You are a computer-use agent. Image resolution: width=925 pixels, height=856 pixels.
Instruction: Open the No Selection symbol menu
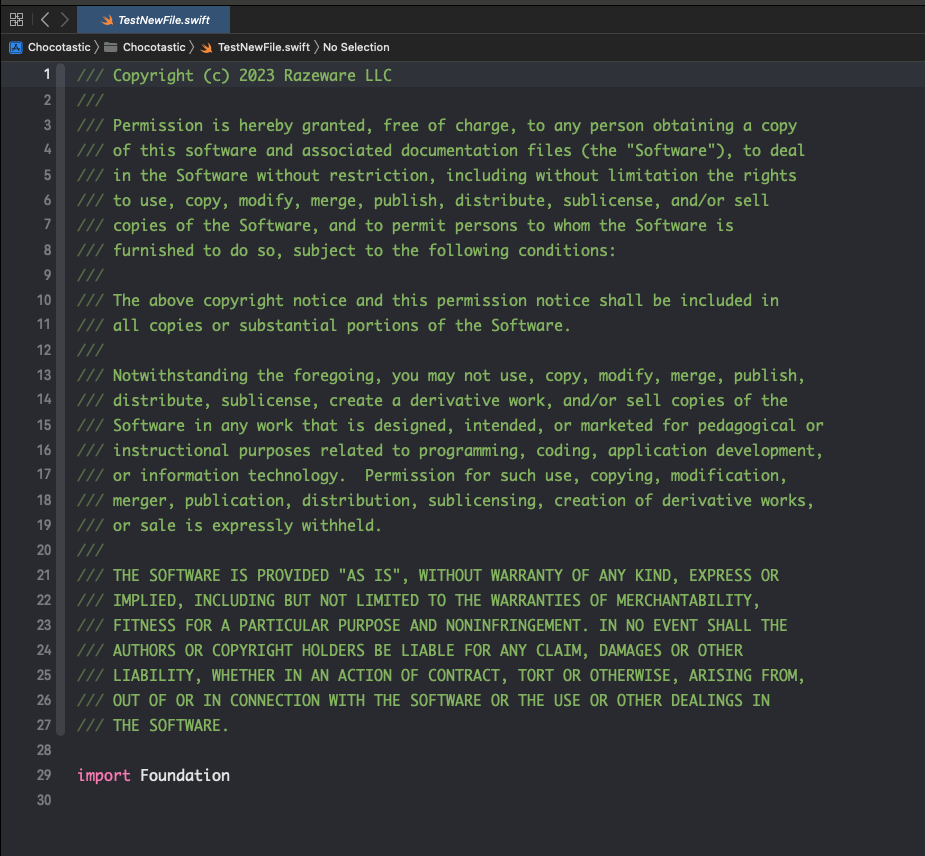pyautogui.click(x=356, y=47)
